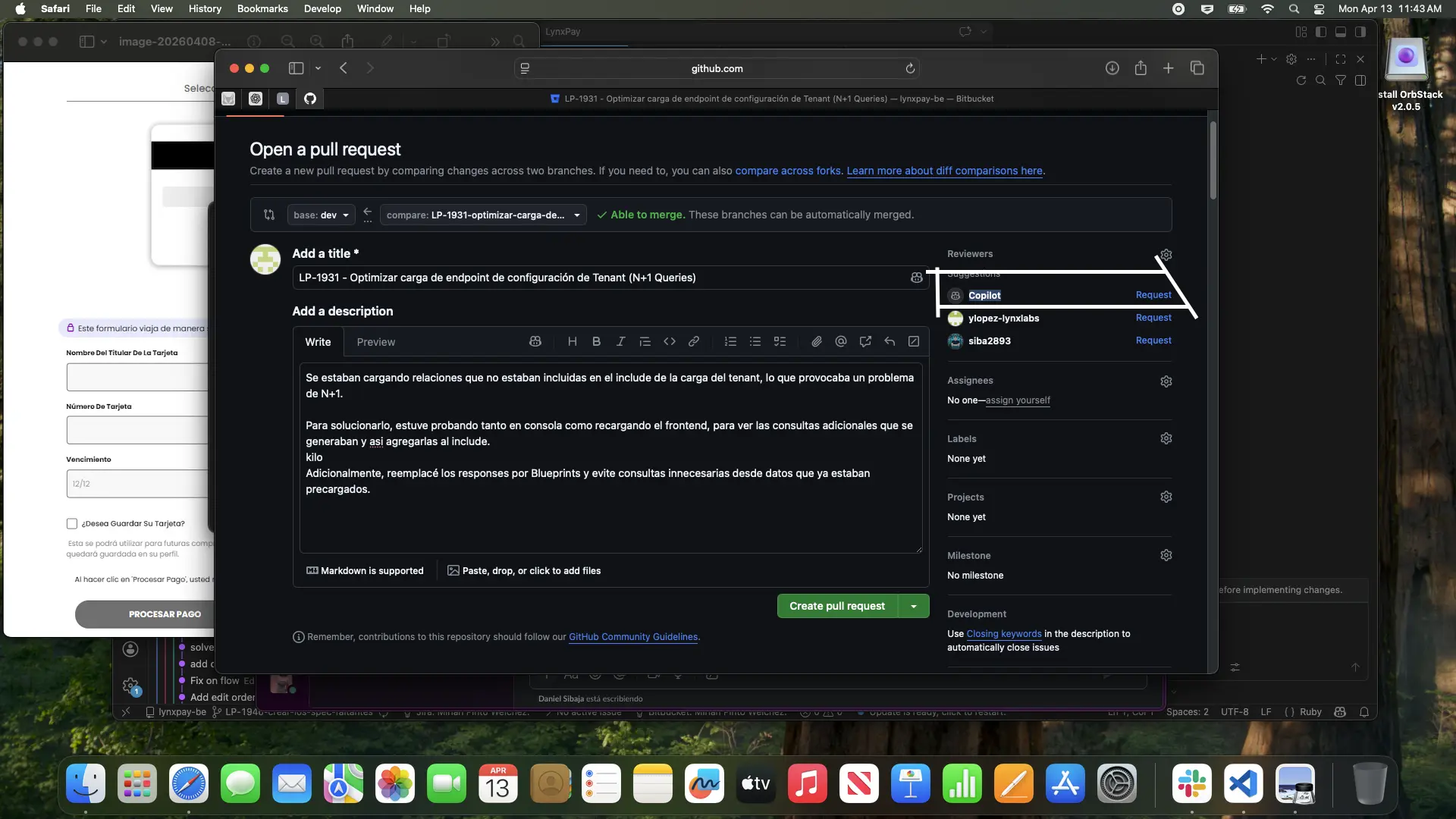Open the Develop menu
This screenshot has height=819, width=1456.
click(322, 9)
